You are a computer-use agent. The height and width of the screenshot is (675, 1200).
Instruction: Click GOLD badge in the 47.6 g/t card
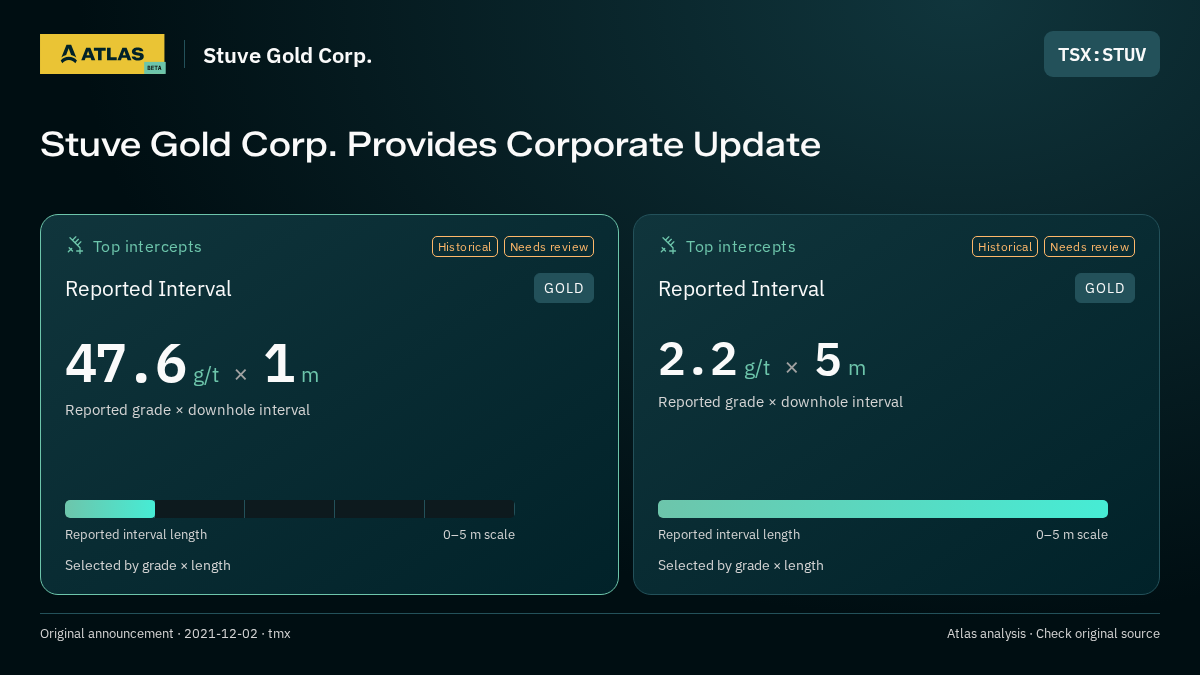point(564,288)
